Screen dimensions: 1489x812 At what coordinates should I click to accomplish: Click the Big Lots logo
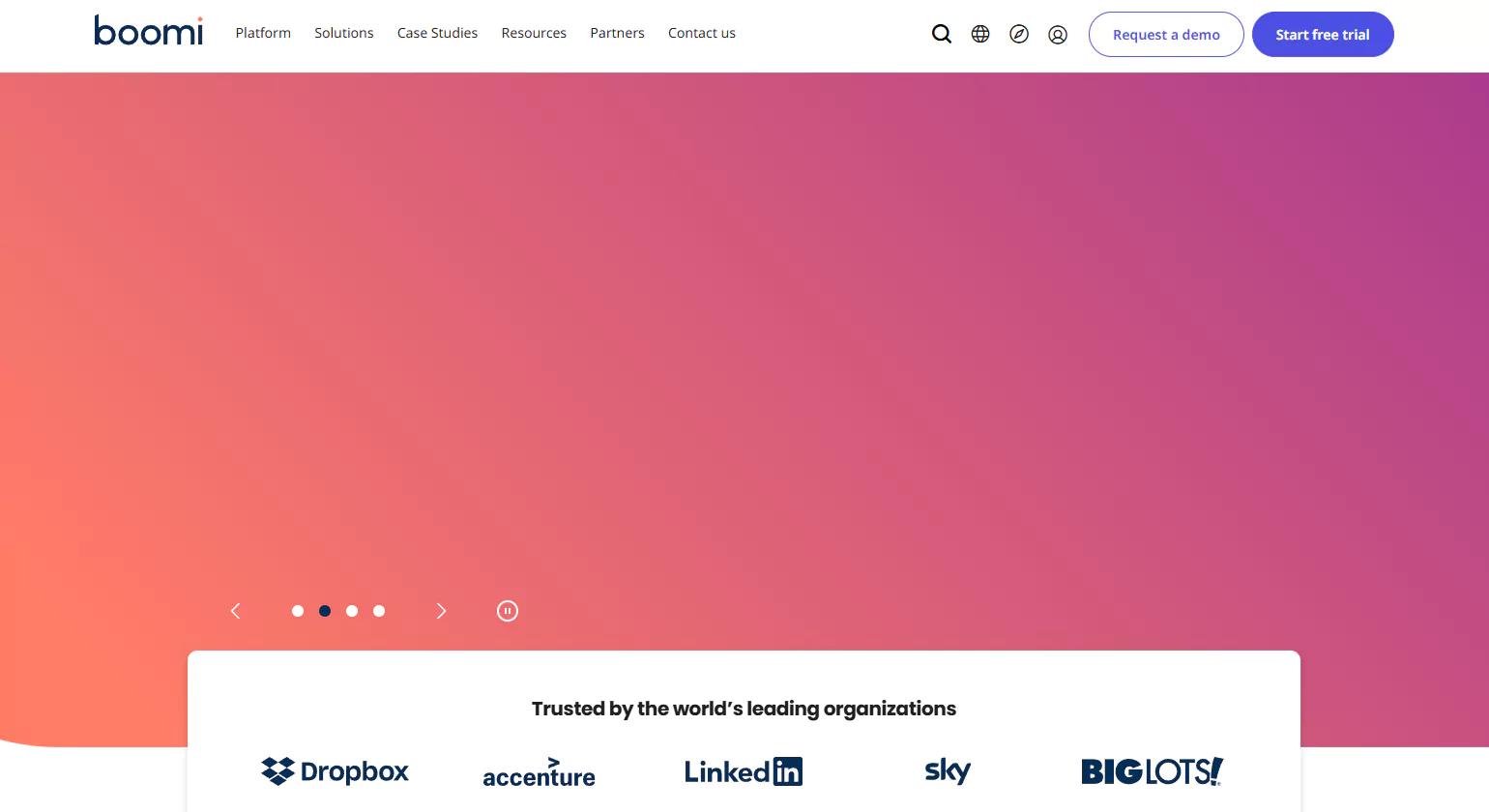click(1152, 771)
